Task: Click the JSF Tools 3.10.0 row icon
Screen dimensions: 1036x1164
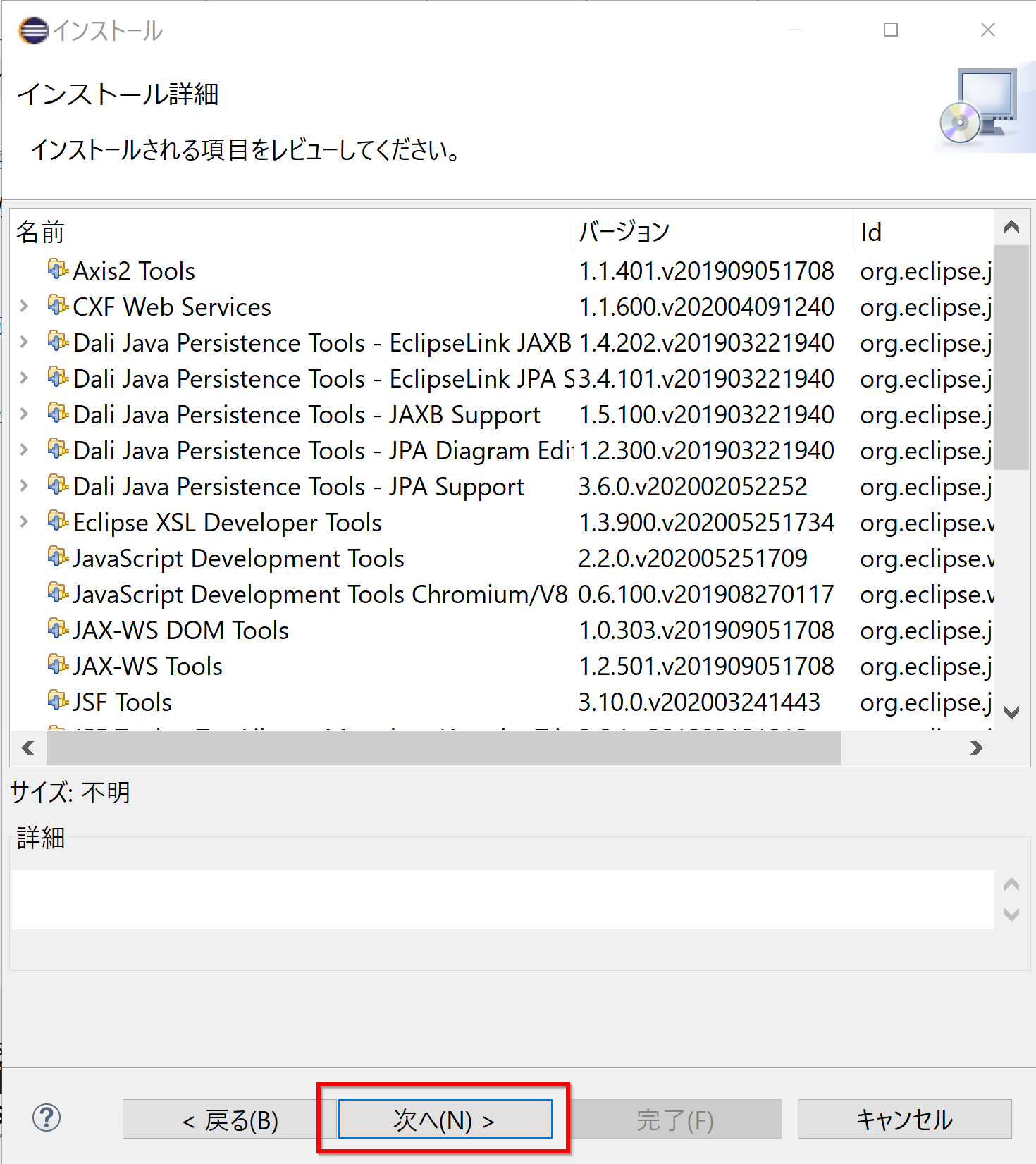Action: click(58, 701)
